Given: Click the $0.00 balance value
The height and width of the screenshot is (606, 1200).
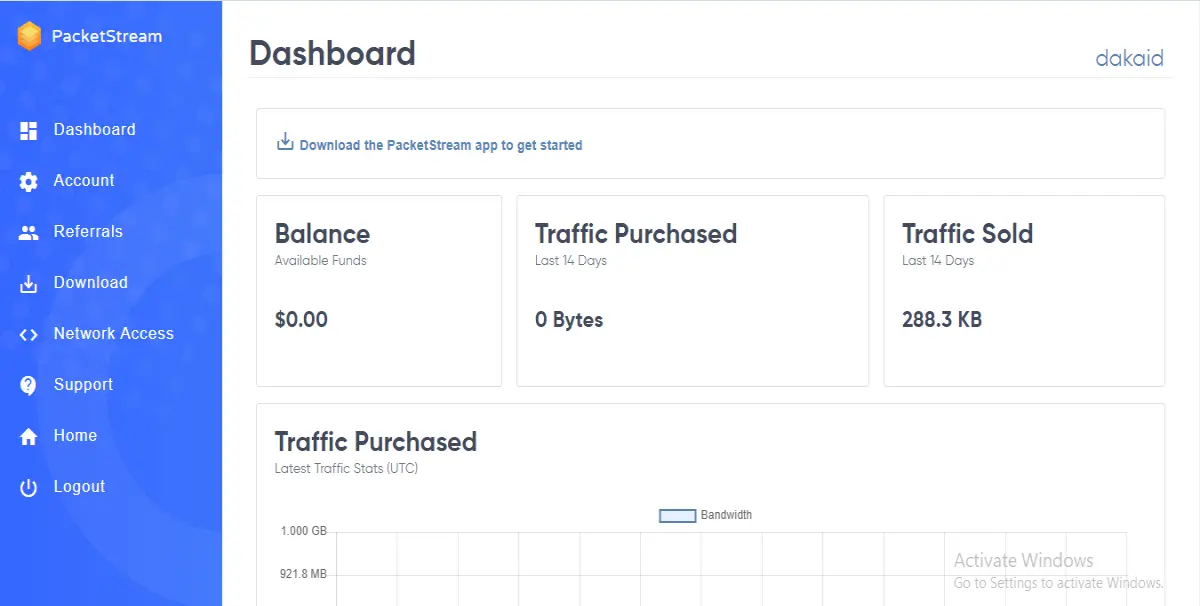Looking at the screenshot, I should (301, 320).
